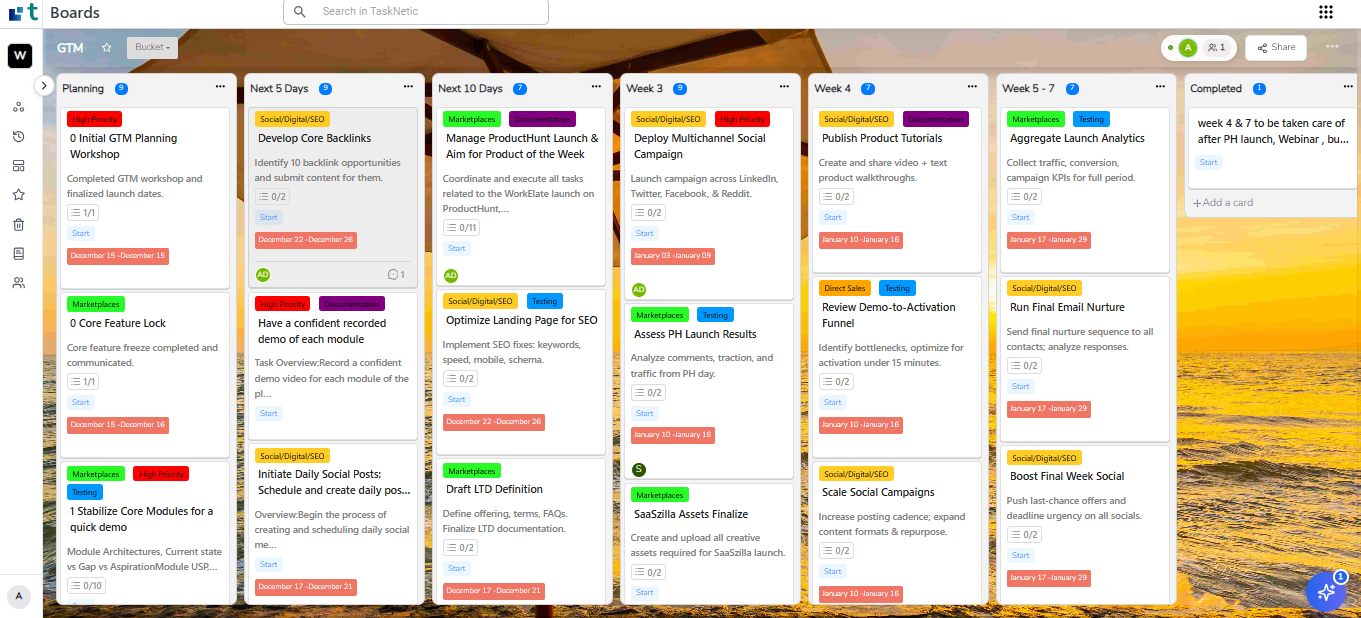Open the Planning column options menu

220,88
